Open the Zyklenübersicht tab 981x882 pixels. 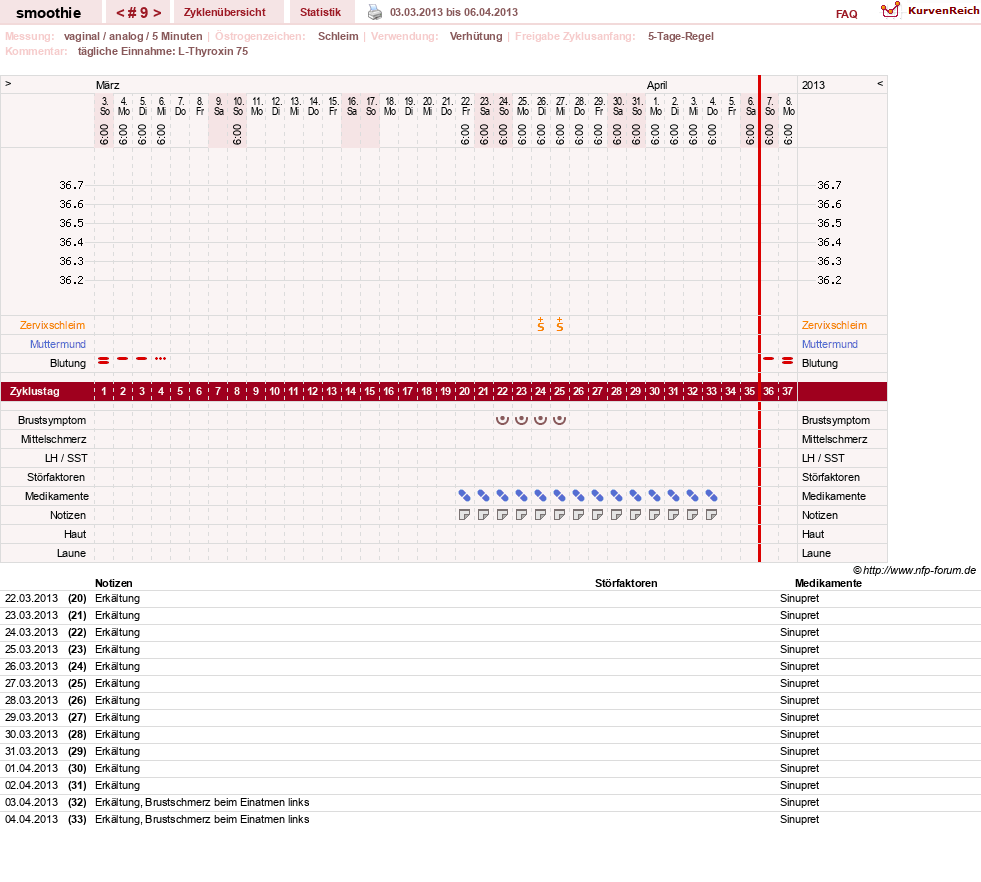pos(225,12)
